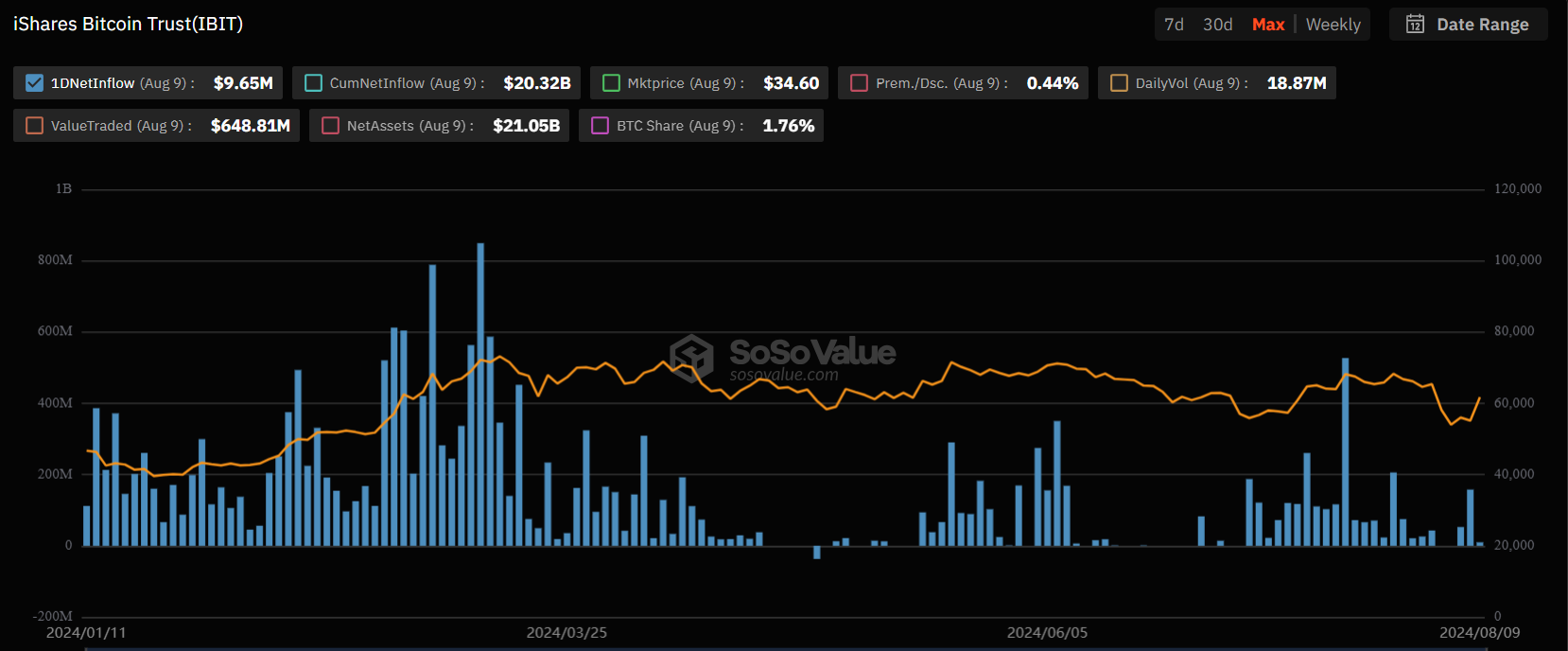The height and width of the screenshot is (651, 1568).
Task: Check the Prem./Dsc. checkbox
Action: pos(860,83)
